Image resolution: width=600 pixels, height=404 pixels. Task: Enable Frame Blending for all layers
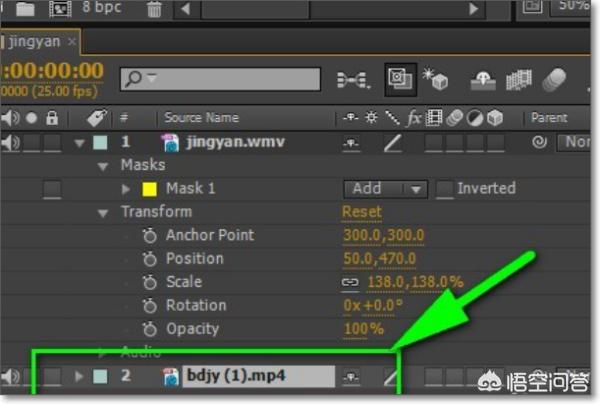(x=519, y=80)
